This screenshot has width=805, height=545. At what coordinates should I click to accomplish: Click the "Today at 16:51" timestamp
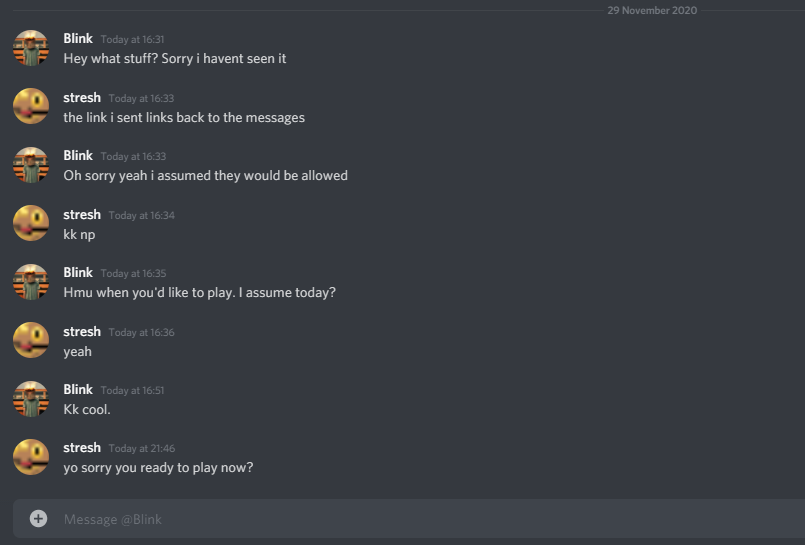(x=132, y=391)
